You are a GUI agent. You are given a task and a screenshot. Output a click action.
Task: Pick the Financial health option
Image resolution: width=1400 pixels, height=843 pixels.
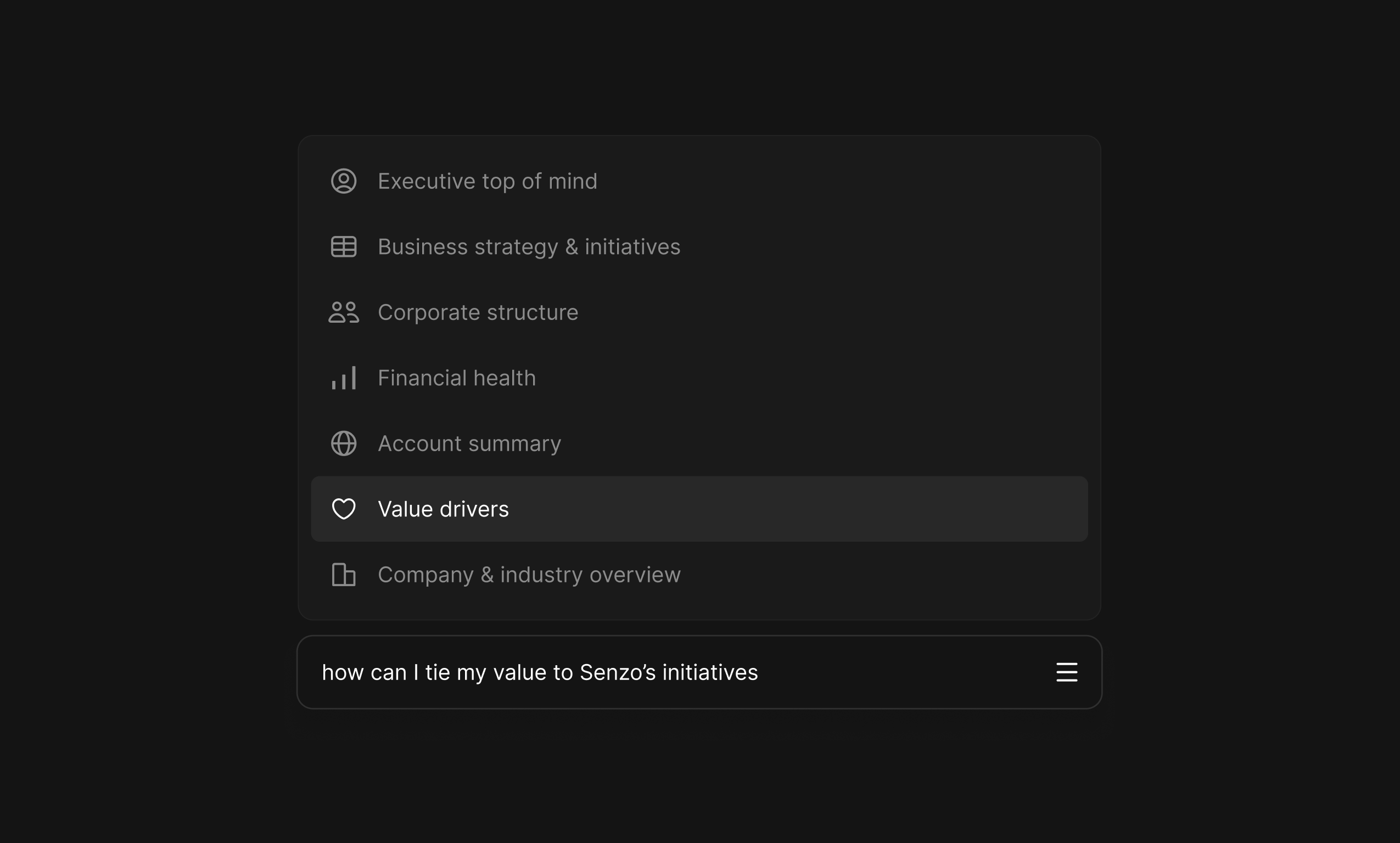pyautogui.click(x=456, y=378)
